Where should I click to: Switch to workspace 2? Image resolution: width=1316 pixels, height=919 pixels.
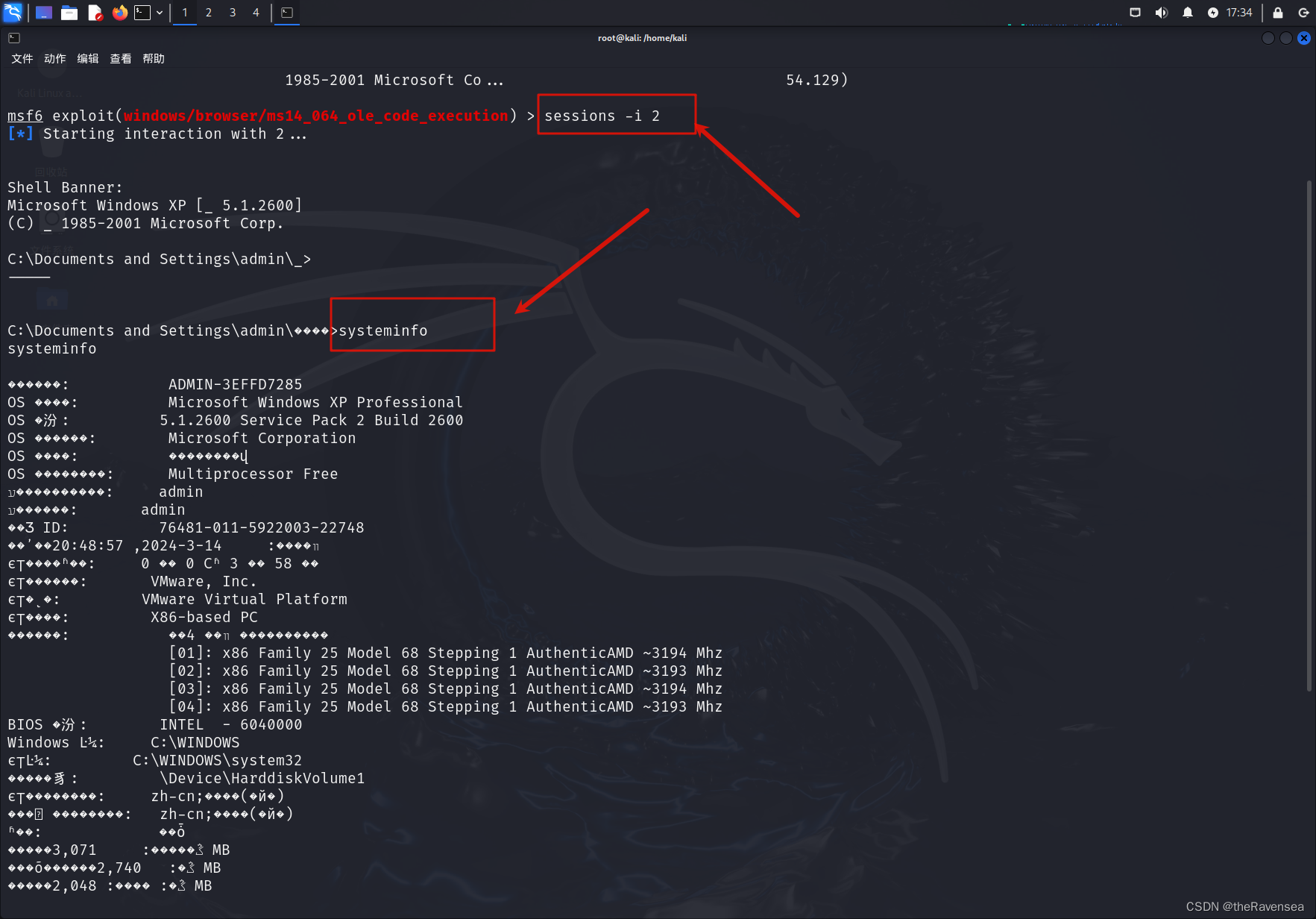(209, 13)
